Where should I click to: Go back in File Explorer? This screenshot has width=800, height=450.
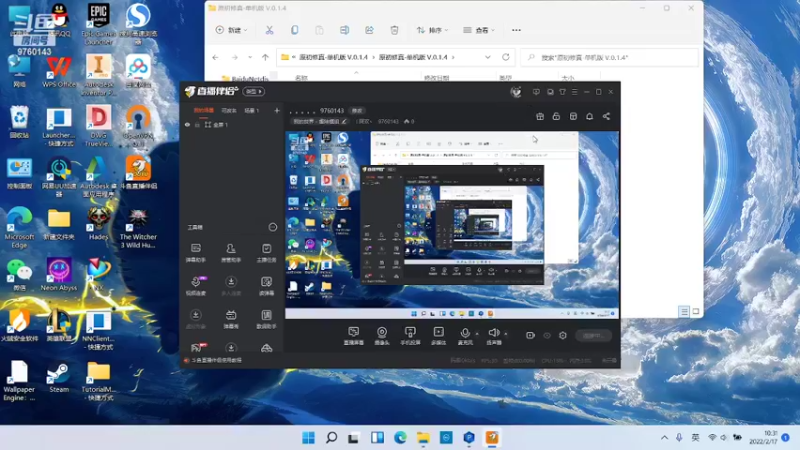(215, 58)
